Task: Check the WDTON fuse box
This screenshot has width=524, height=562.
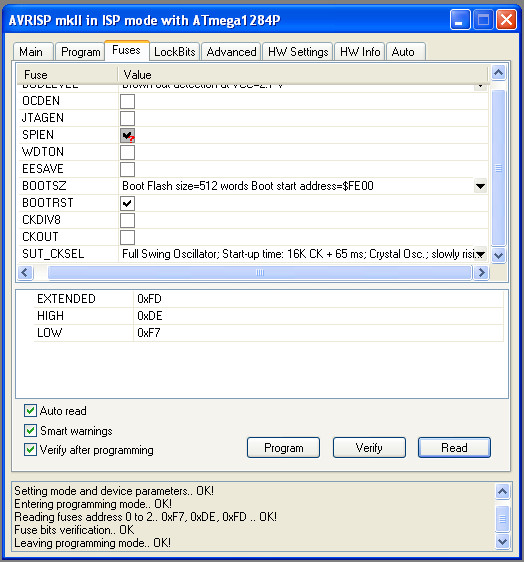Action: [x=127, y=152]
